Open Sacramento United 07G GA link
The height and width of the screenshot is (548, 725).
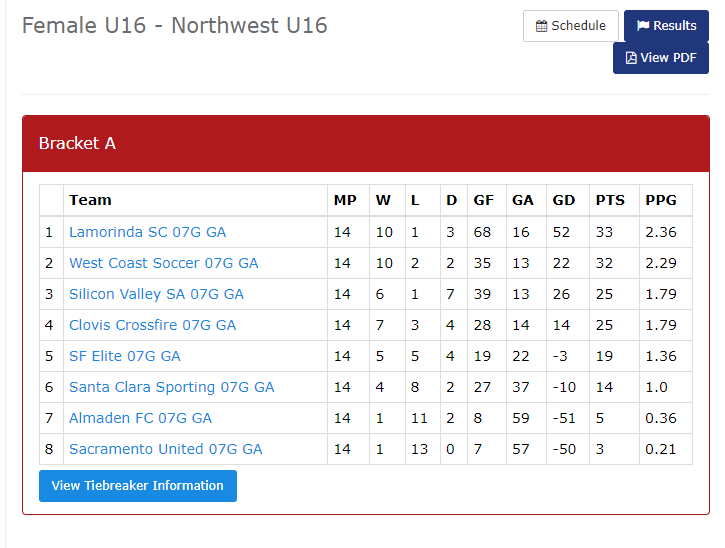pyautogui.click(x=165, y=449)
